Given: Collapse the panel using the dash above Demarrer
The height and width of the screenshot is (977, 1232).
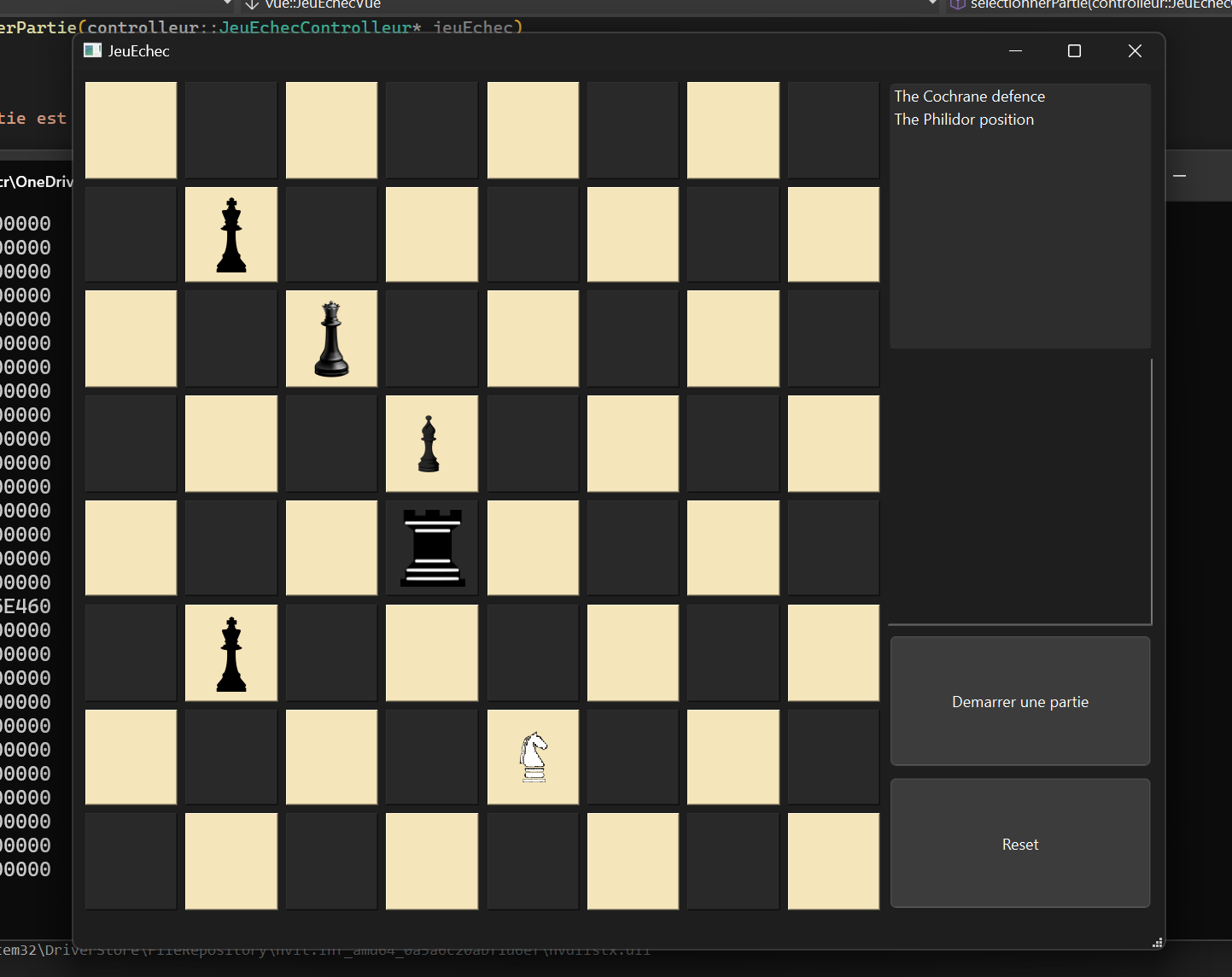Looking at the screenshot, I should pyautogui.click(x=1179, y=175).
